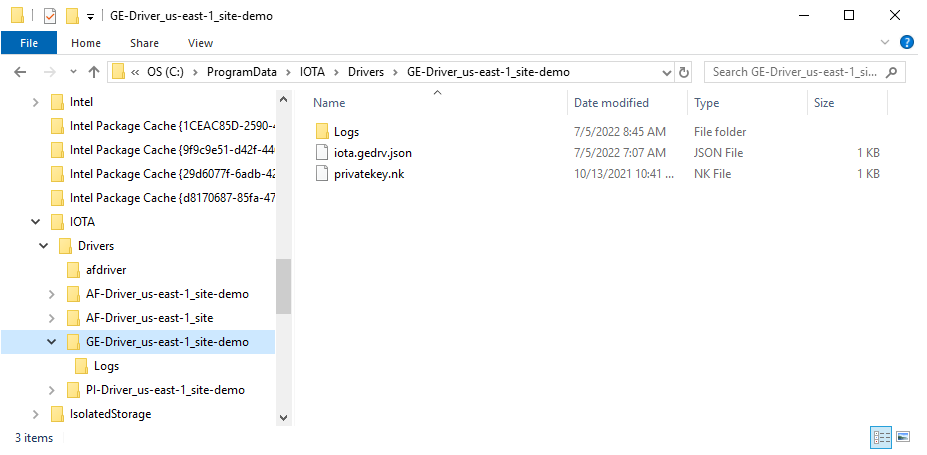Click ProgramData in the address bar
The height and width of the screenshot is (455, 927).
241,72
